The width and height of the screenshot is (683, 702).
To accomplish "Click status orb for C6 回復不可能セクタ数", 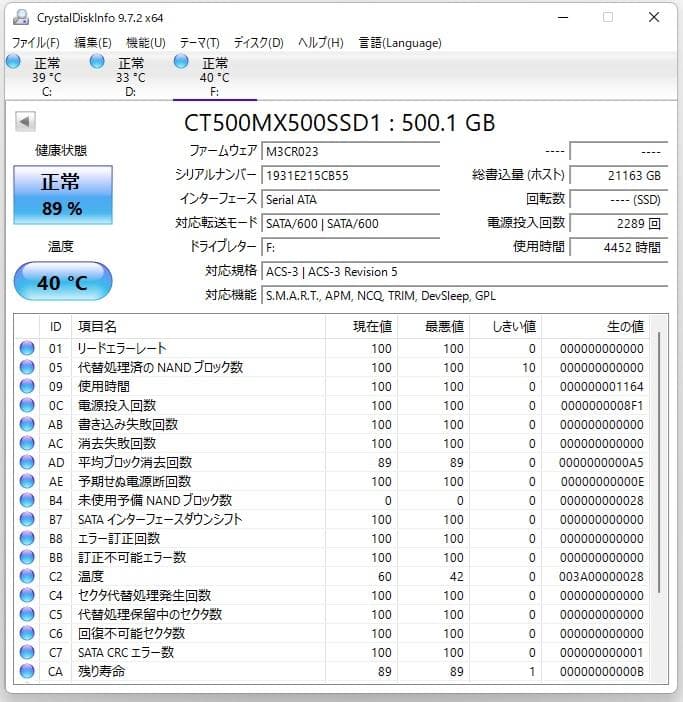I will pyautogui.click(x=27, y=634).
